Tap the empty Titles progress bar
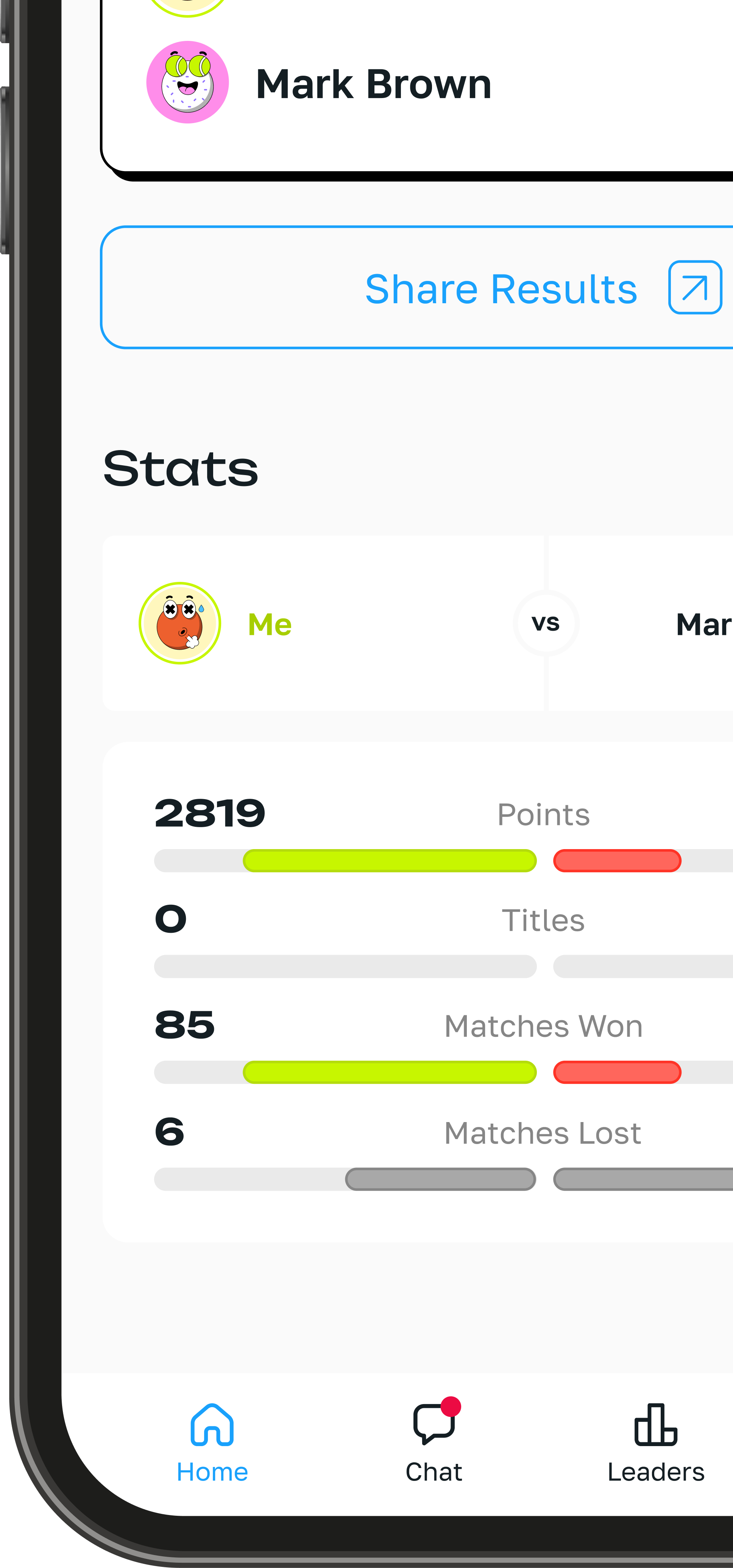Image resolution: width=733 pixels, height=1568 pixels. (345, 966)
